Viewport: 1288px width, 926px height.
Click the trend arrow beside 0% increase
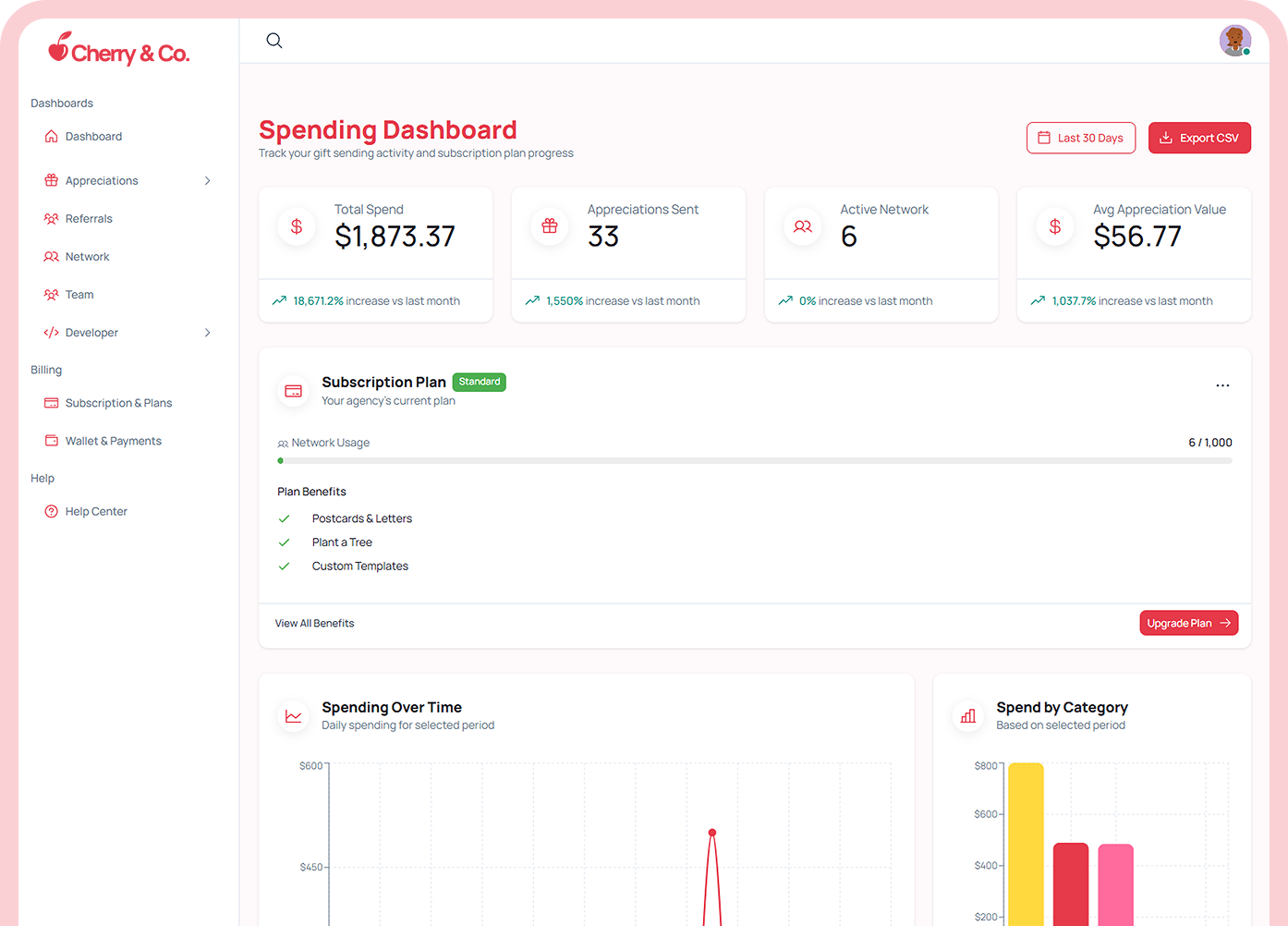[x=785, y=301]
